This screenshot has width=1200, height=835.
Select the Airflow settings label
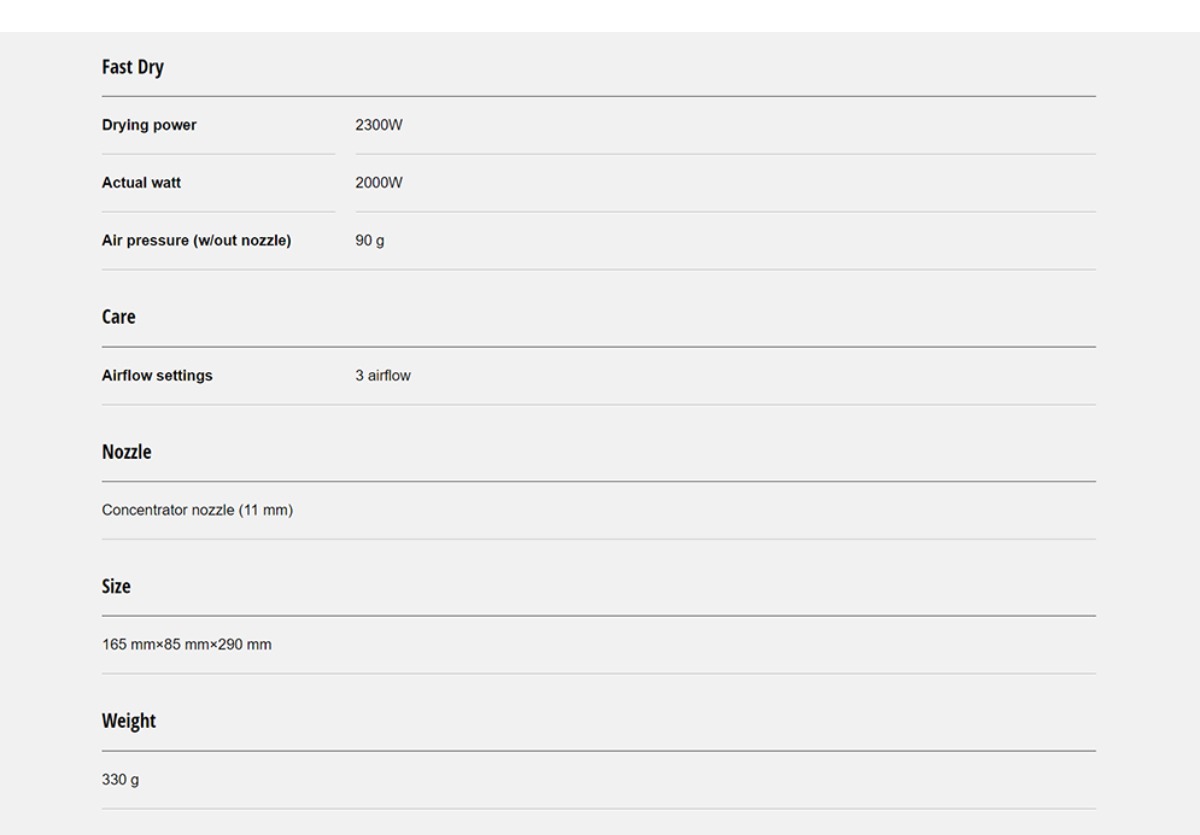click(157, 376)
